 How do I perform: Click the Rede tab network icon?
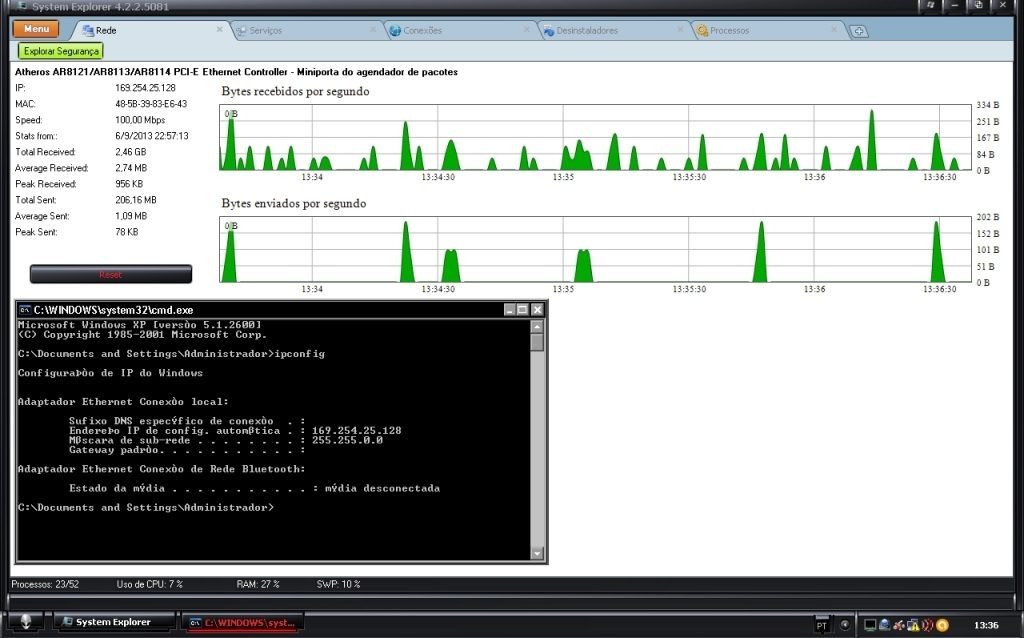coord(88,30)
